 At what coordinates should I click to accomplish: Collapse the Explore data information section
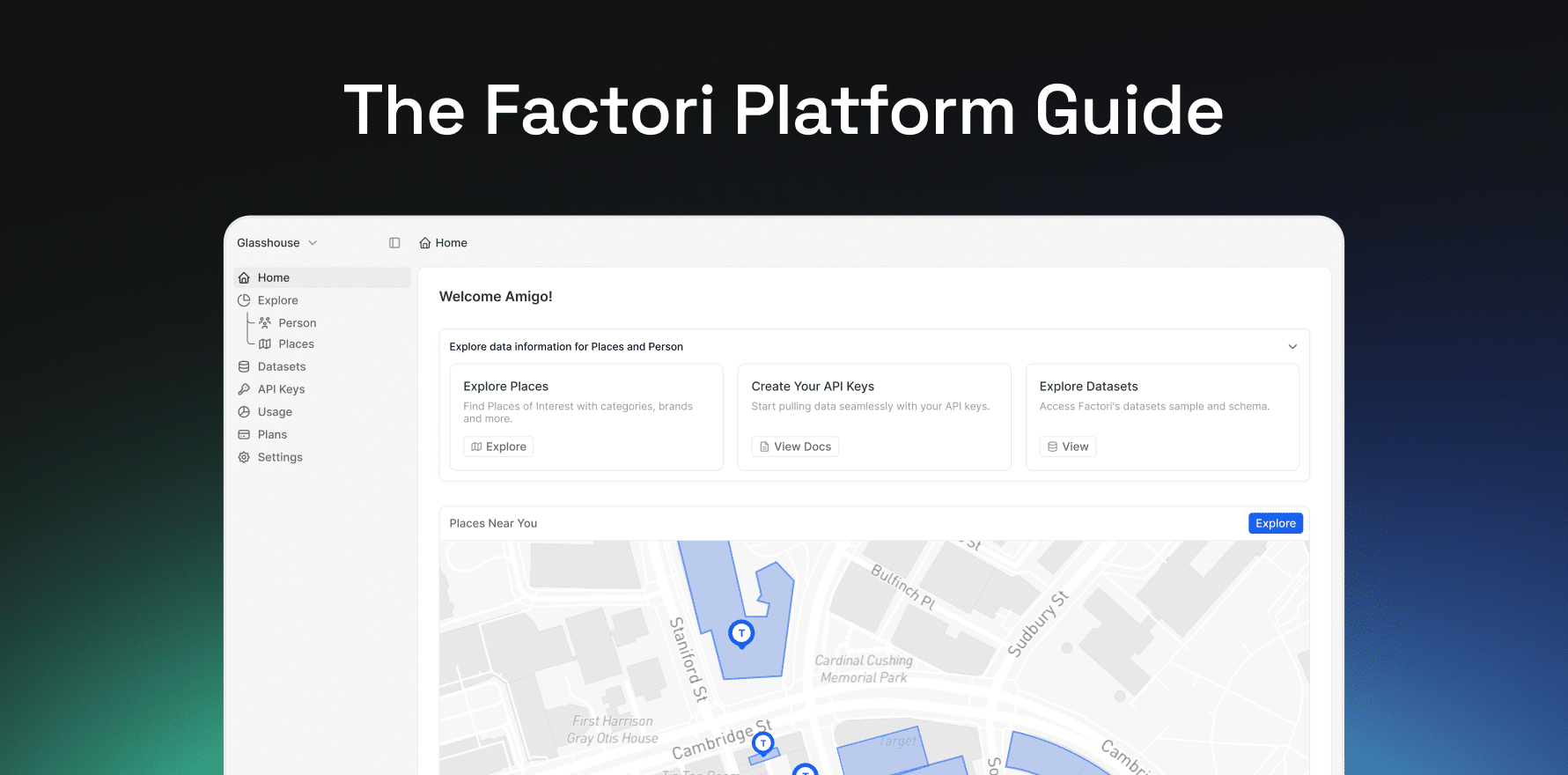(x=1292, y=347)
